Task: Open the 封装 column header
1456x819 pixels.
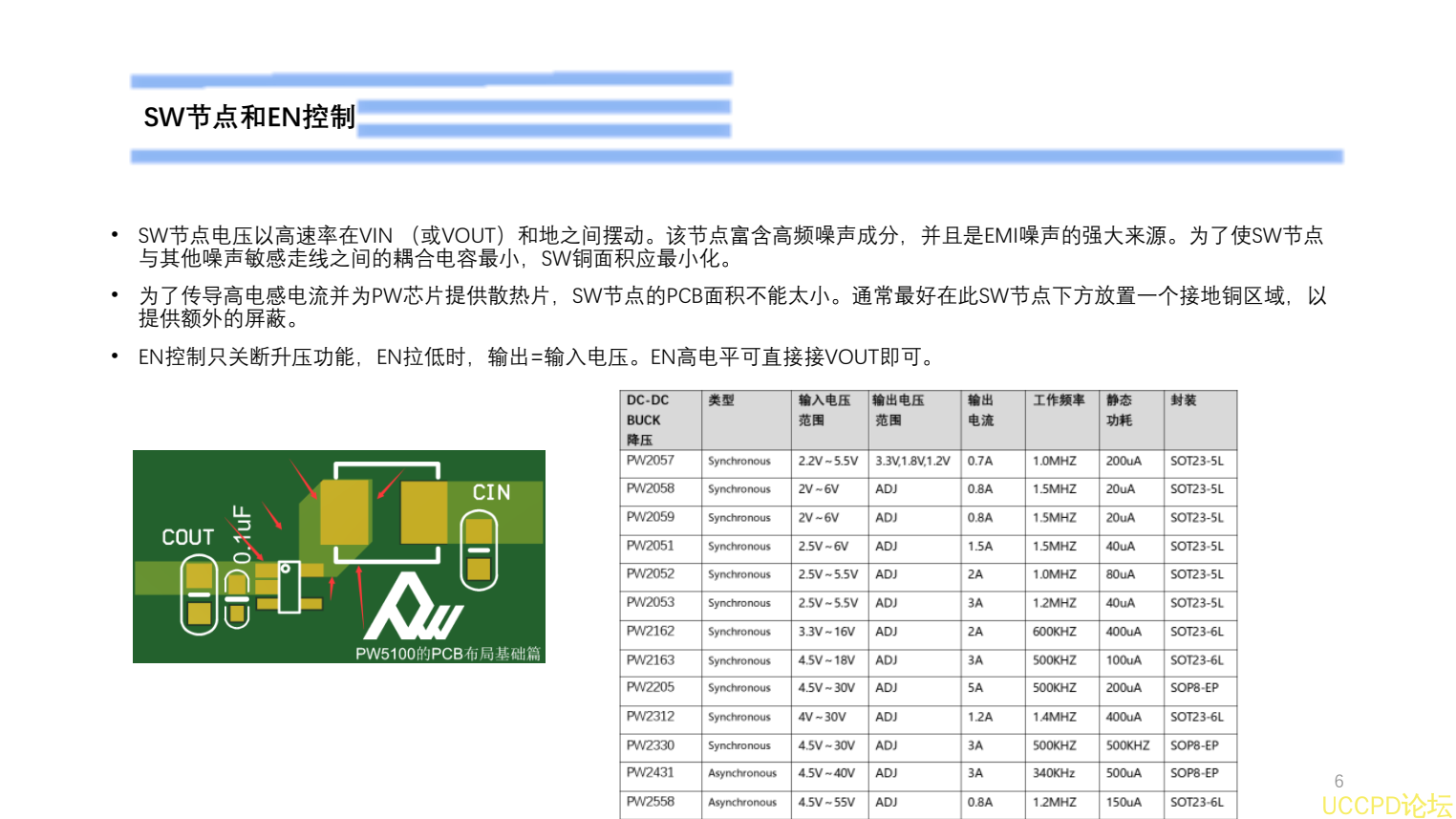Action: click(x=1182, y=400)
